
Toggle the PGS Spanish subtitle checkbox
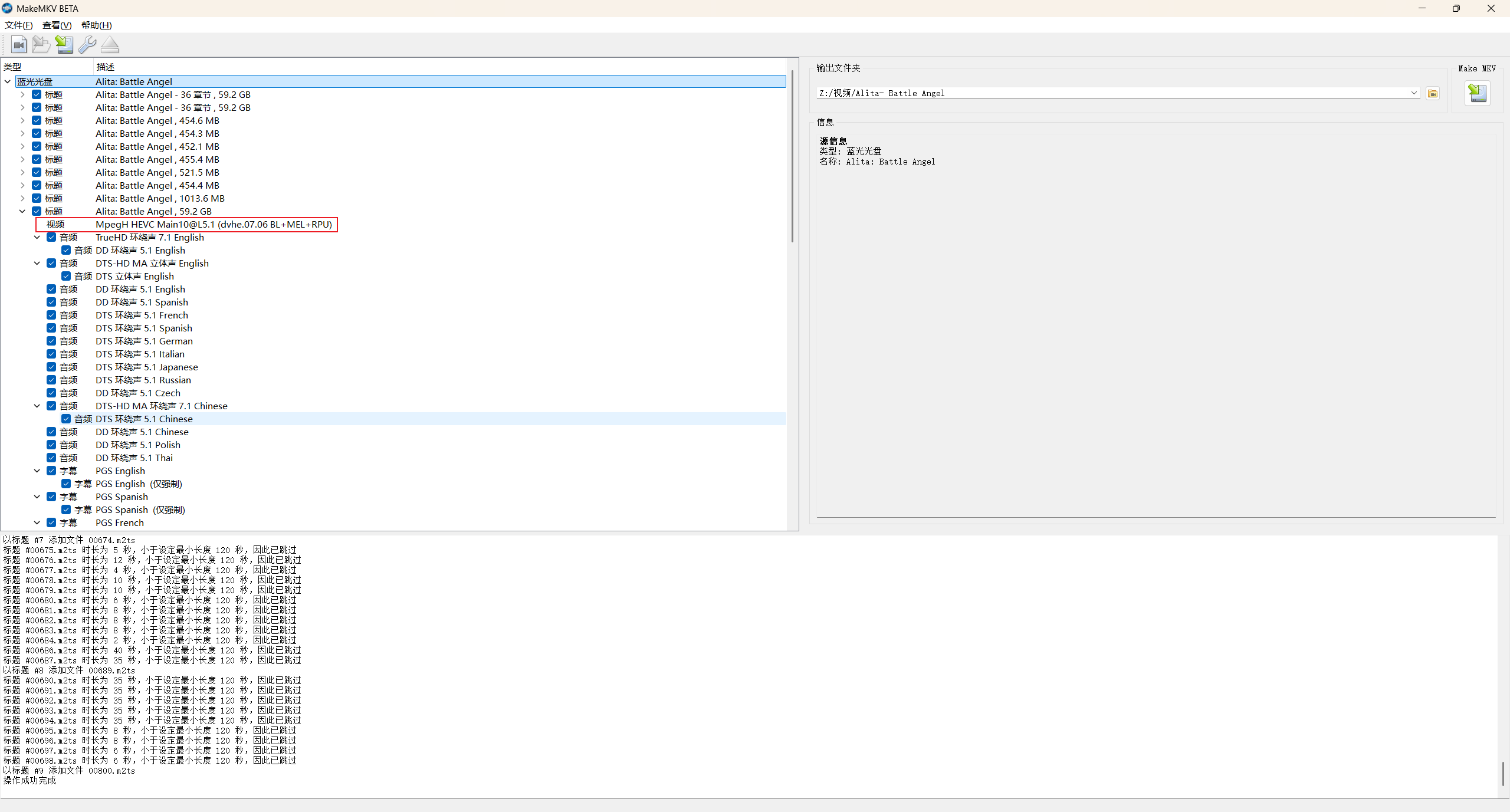(51, 497)
